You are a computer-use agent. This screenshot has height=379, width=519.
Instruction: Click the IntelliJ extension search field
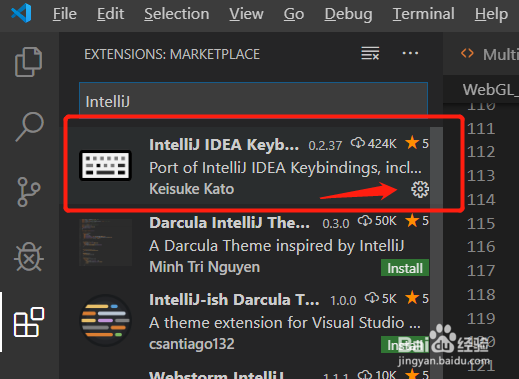253,101
